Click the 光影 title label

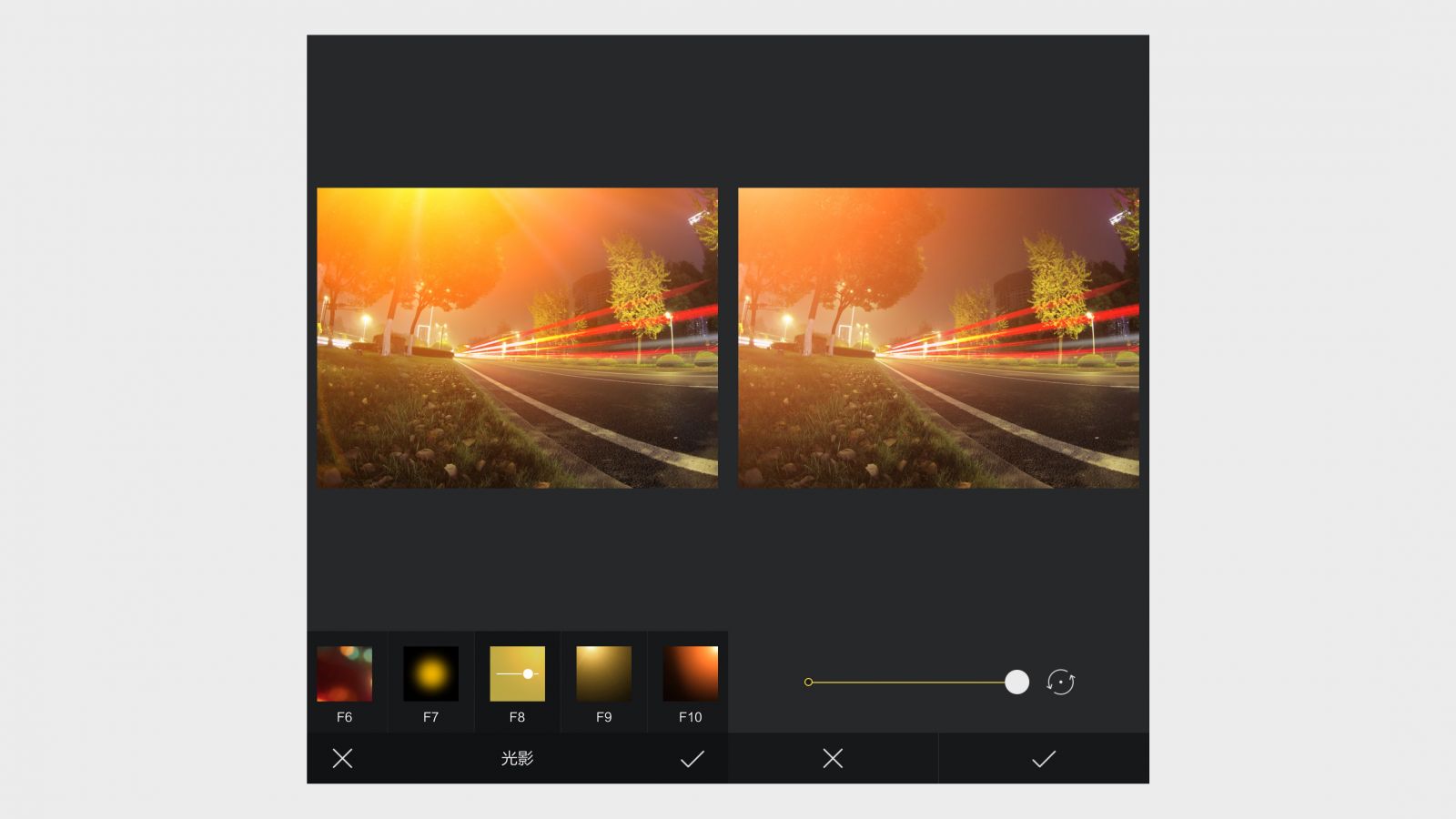pyautogui.click(x=517, y=758)
